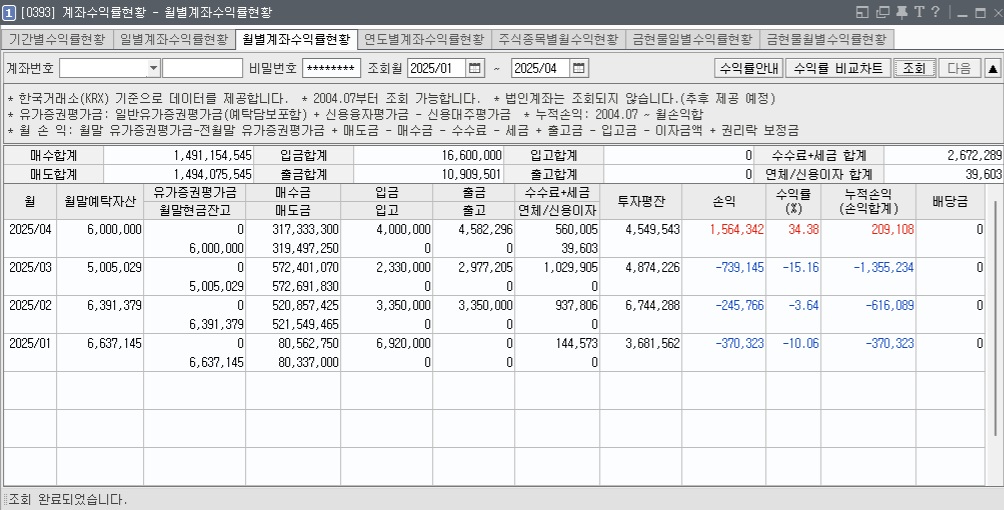The image size is (1004, 510).
Task: Click the 2025/04 withdrawal amount 4,582,296
Action: pyautogui.click(x=486, y=229)
